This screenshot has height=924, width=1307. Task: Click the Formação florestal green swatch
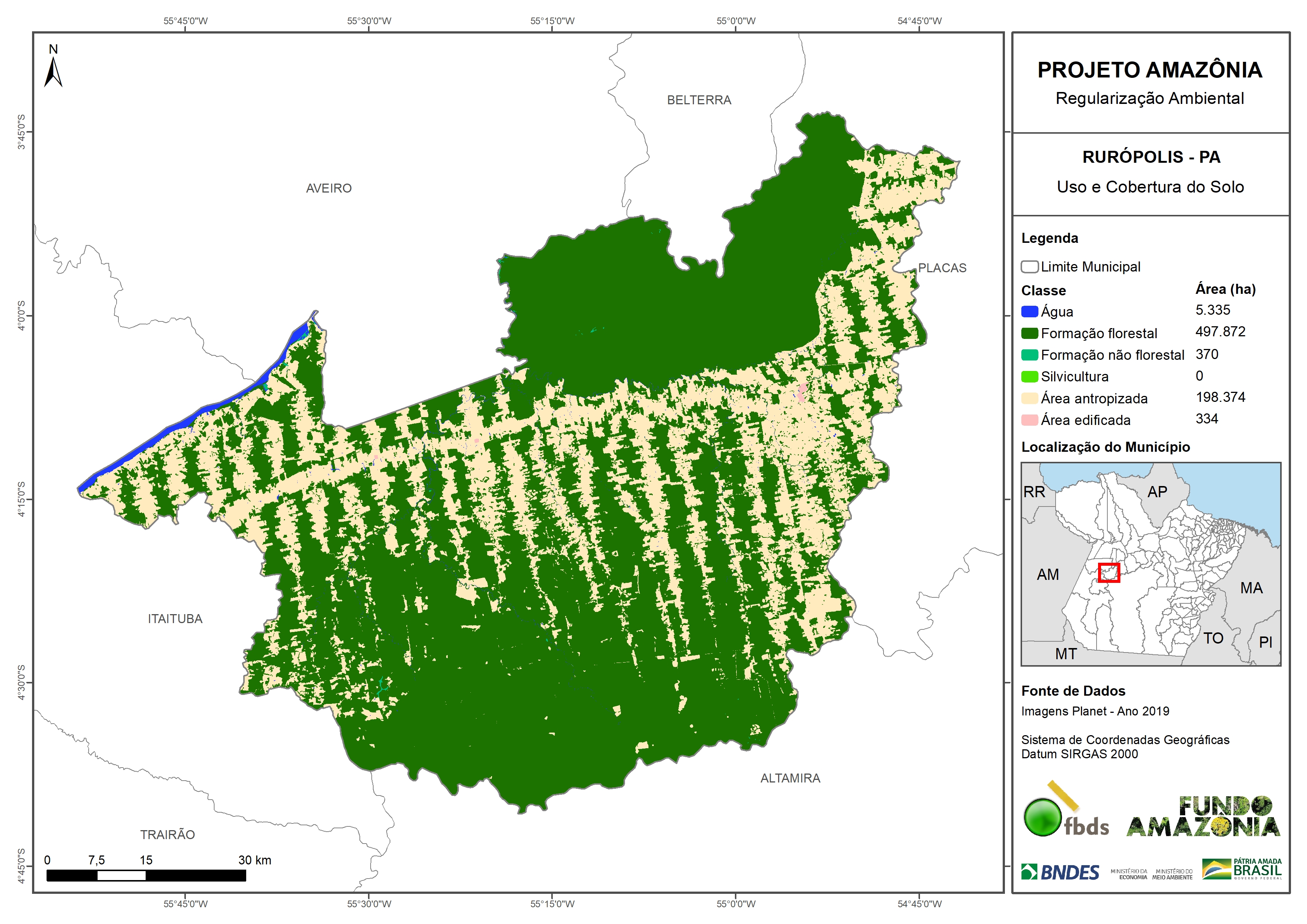tap(1029, 333)
